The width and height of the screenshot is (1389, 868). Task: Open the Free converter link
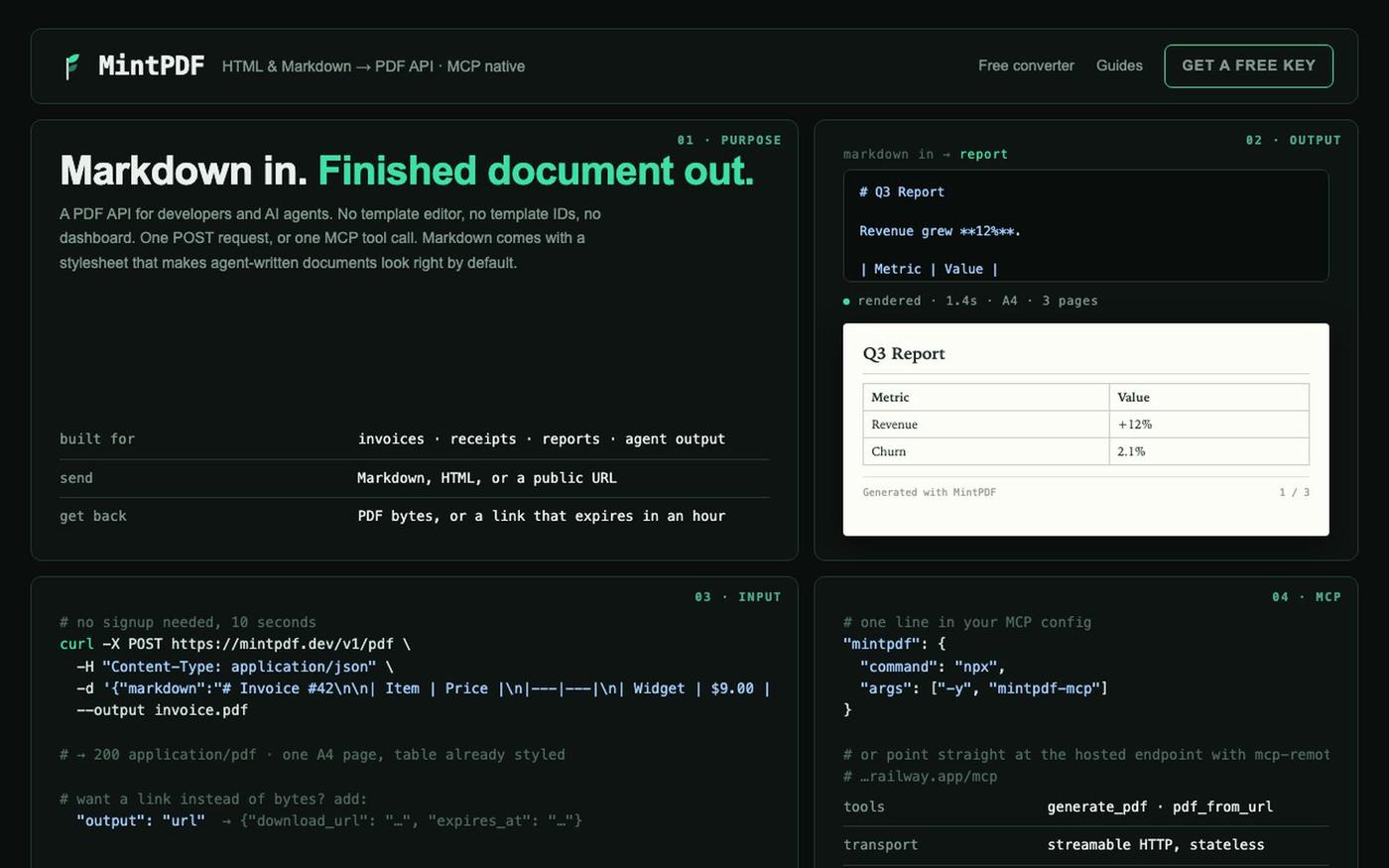point(1026,65)
